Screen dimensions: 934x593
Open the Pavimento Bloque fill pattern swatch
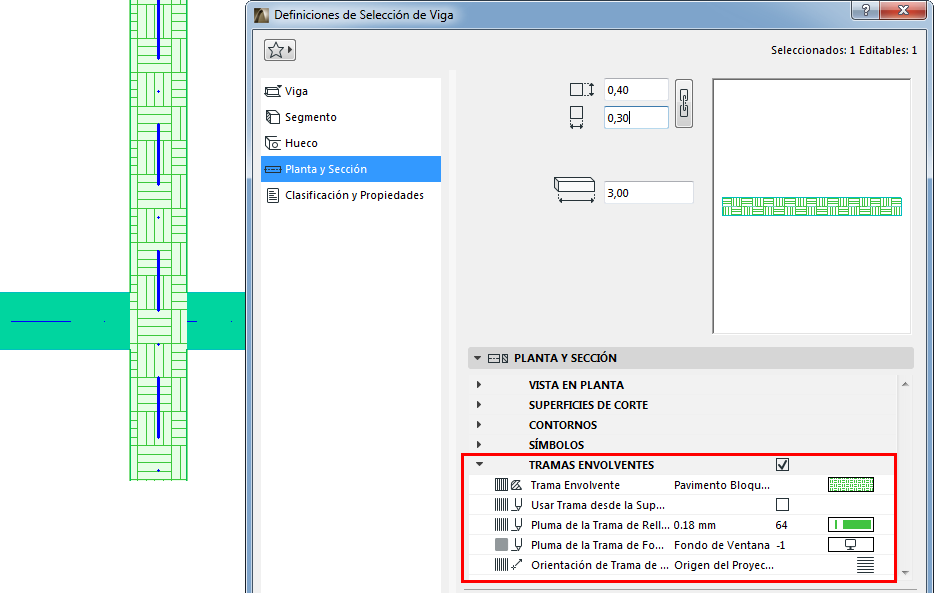[x=851, y=485]
